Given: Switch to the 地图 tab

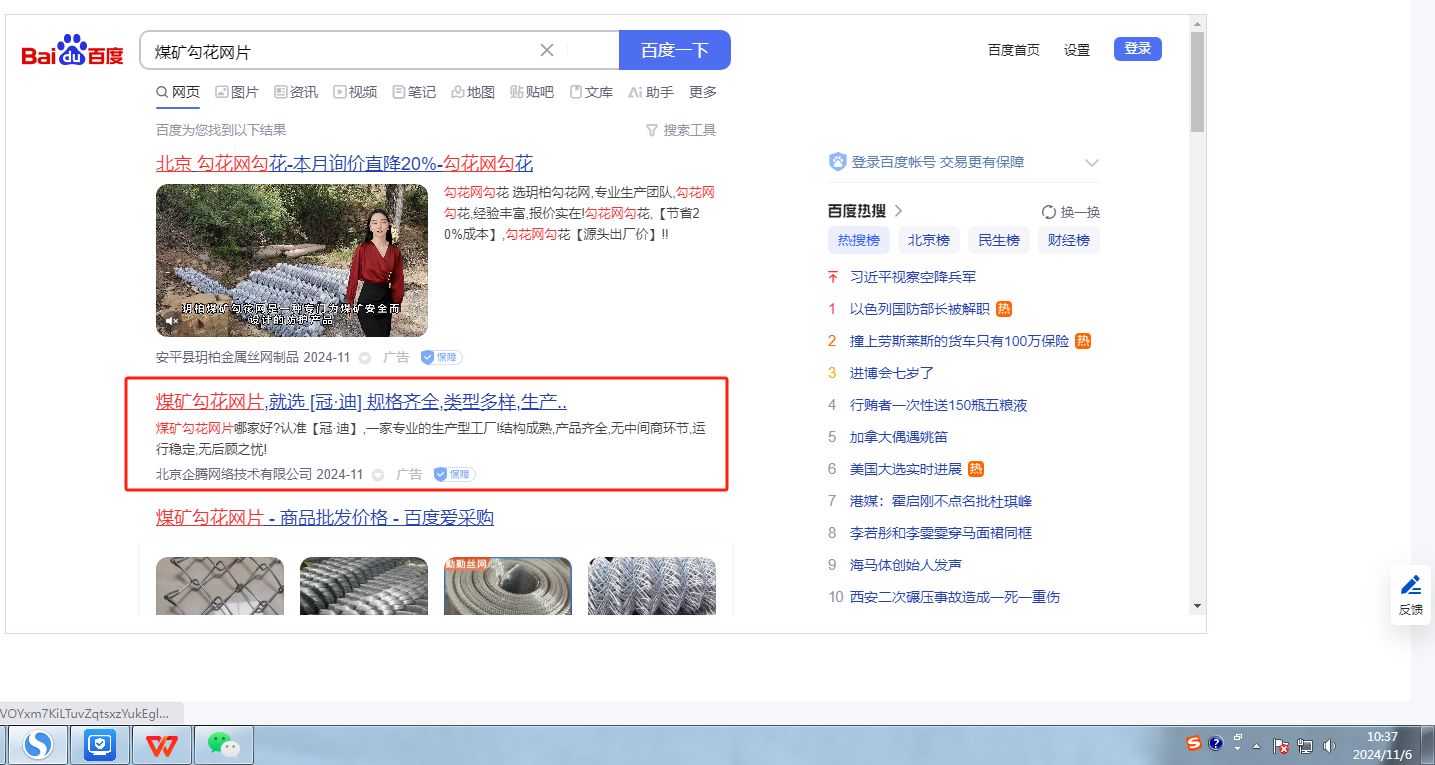Looking at the screenshot, I should tap(473, 92).
